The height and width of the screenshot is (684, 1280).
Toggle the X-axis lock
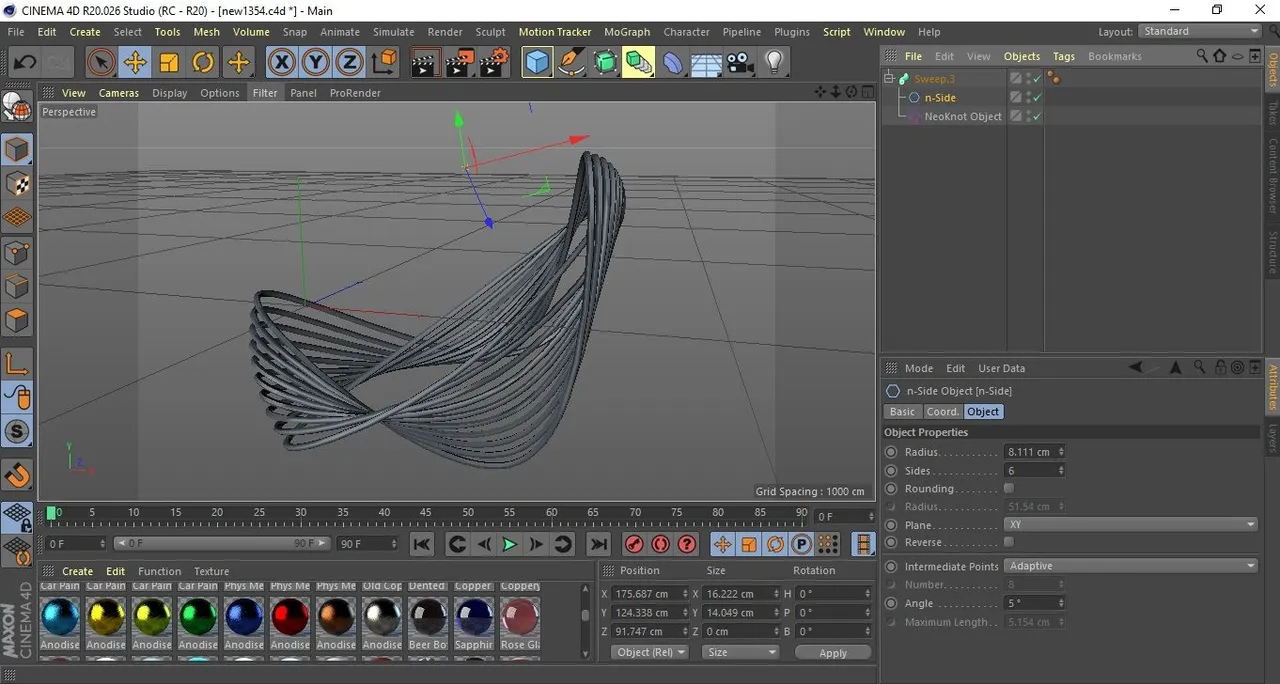tap(282, 63)
